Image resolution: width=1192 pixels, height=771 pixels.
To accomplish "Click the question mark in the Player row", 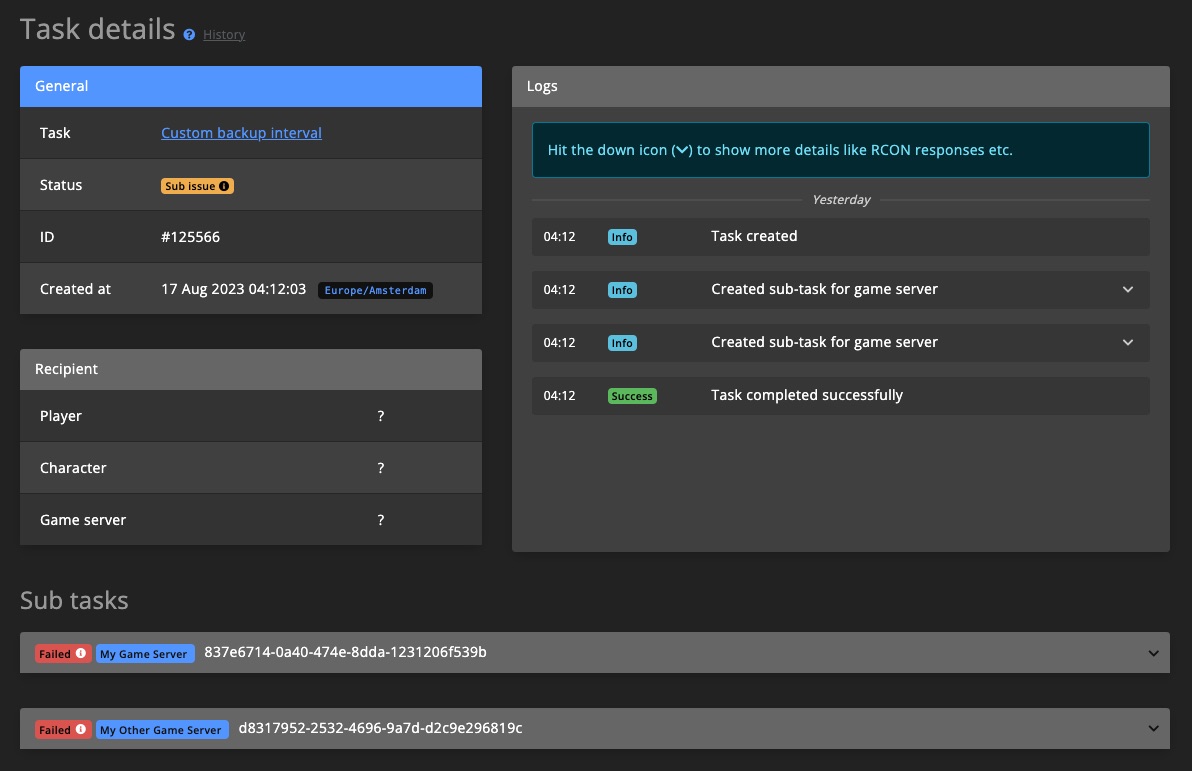I will coord(380,416).
